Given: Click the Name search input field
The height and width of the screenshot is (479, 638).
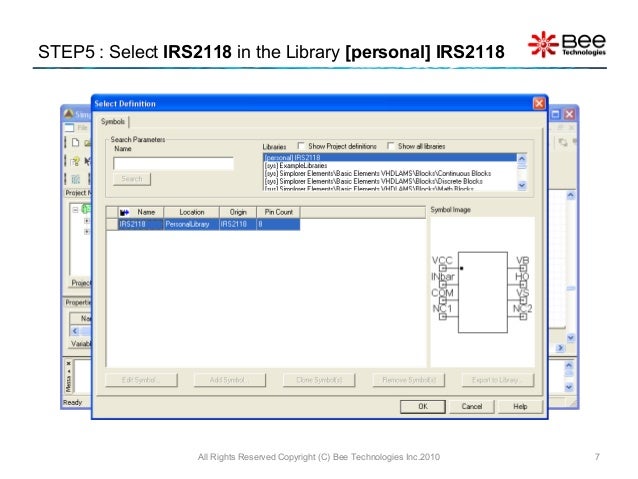Looking at the screenshot, I should [173, 163].
